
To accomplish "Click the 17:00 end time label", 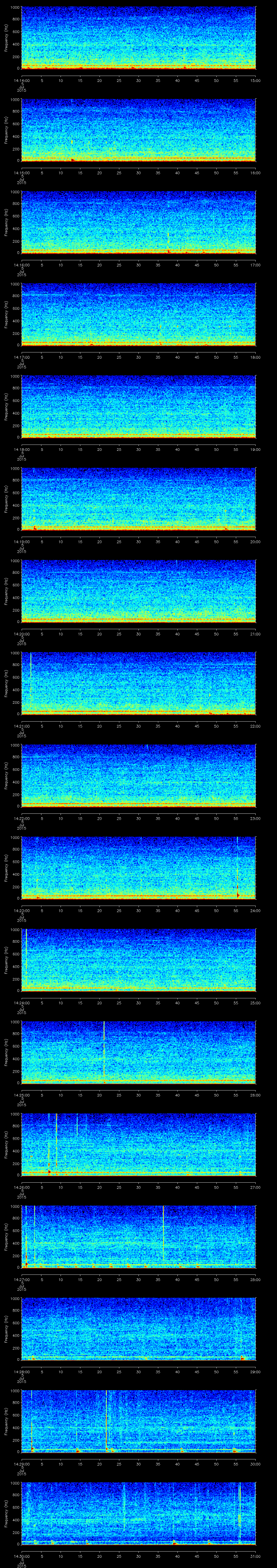I will click(x=255, y=264).
